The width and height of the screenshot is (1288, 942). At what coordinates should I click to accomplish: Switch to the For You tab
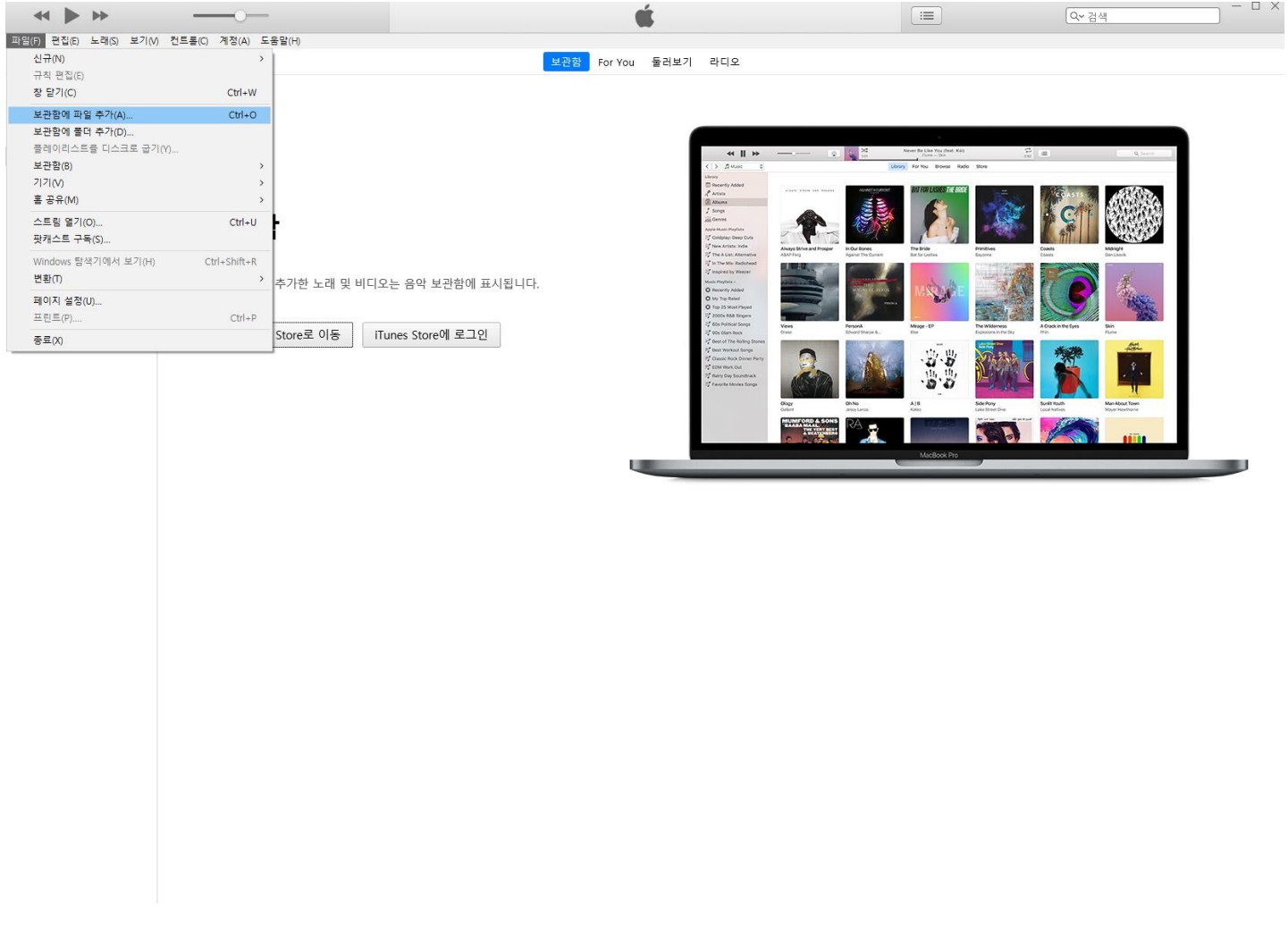[616, 63]
